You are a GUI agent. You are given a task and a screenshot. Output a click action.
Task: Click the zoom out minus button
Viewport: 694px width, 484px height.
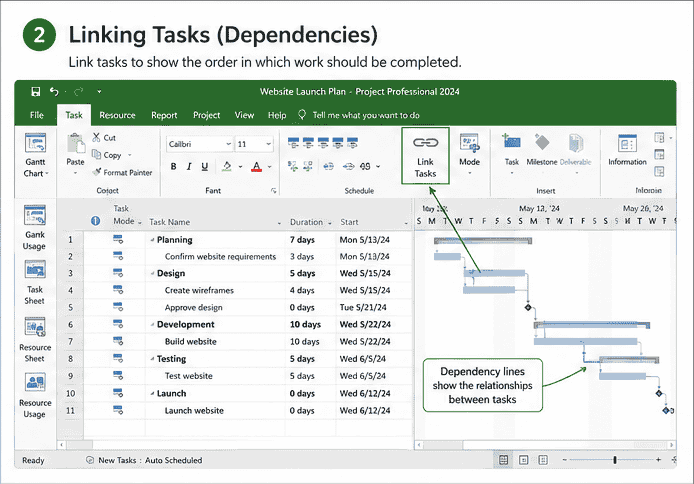(x=564, y=460)
